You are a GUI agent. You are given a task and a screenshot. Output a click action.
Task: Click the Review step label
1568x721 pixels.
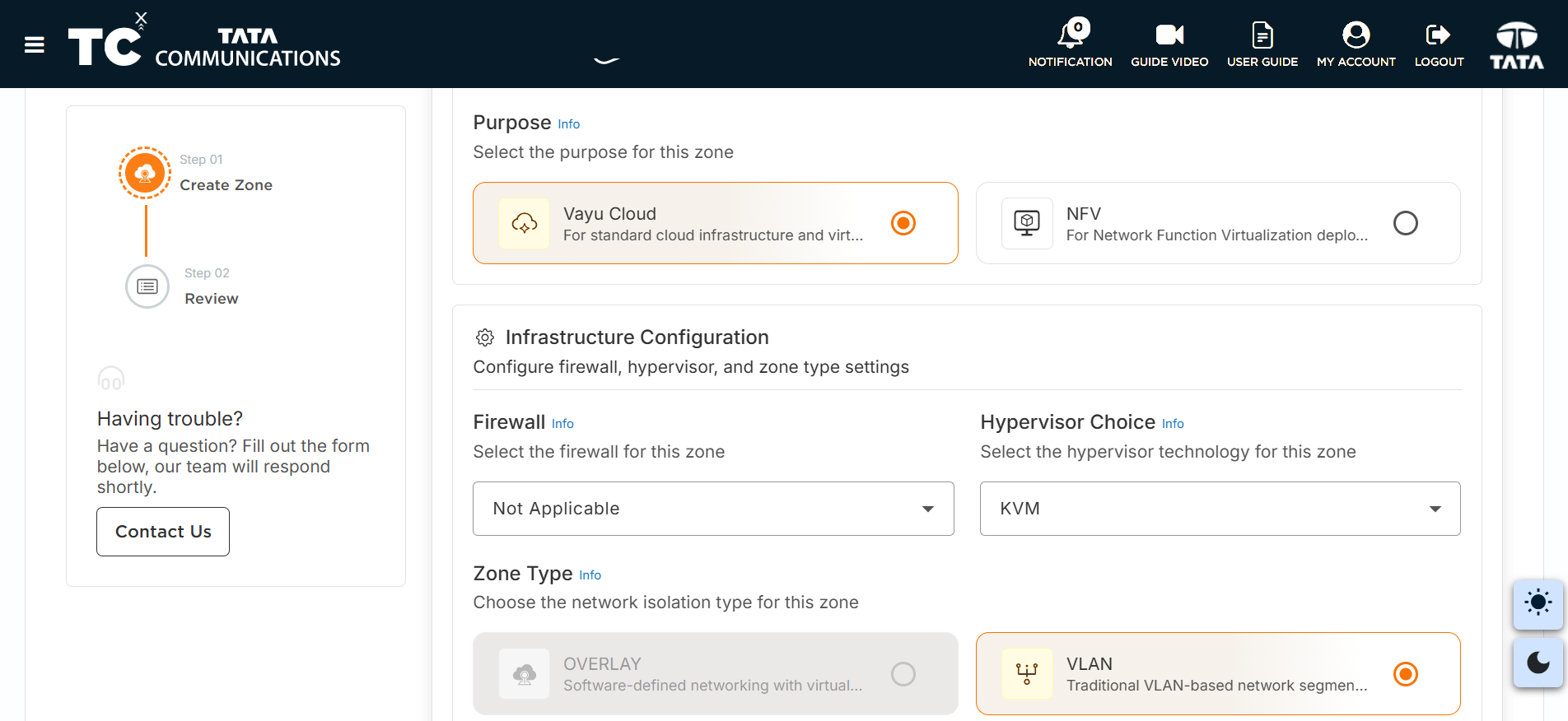[x=212, y=299]
